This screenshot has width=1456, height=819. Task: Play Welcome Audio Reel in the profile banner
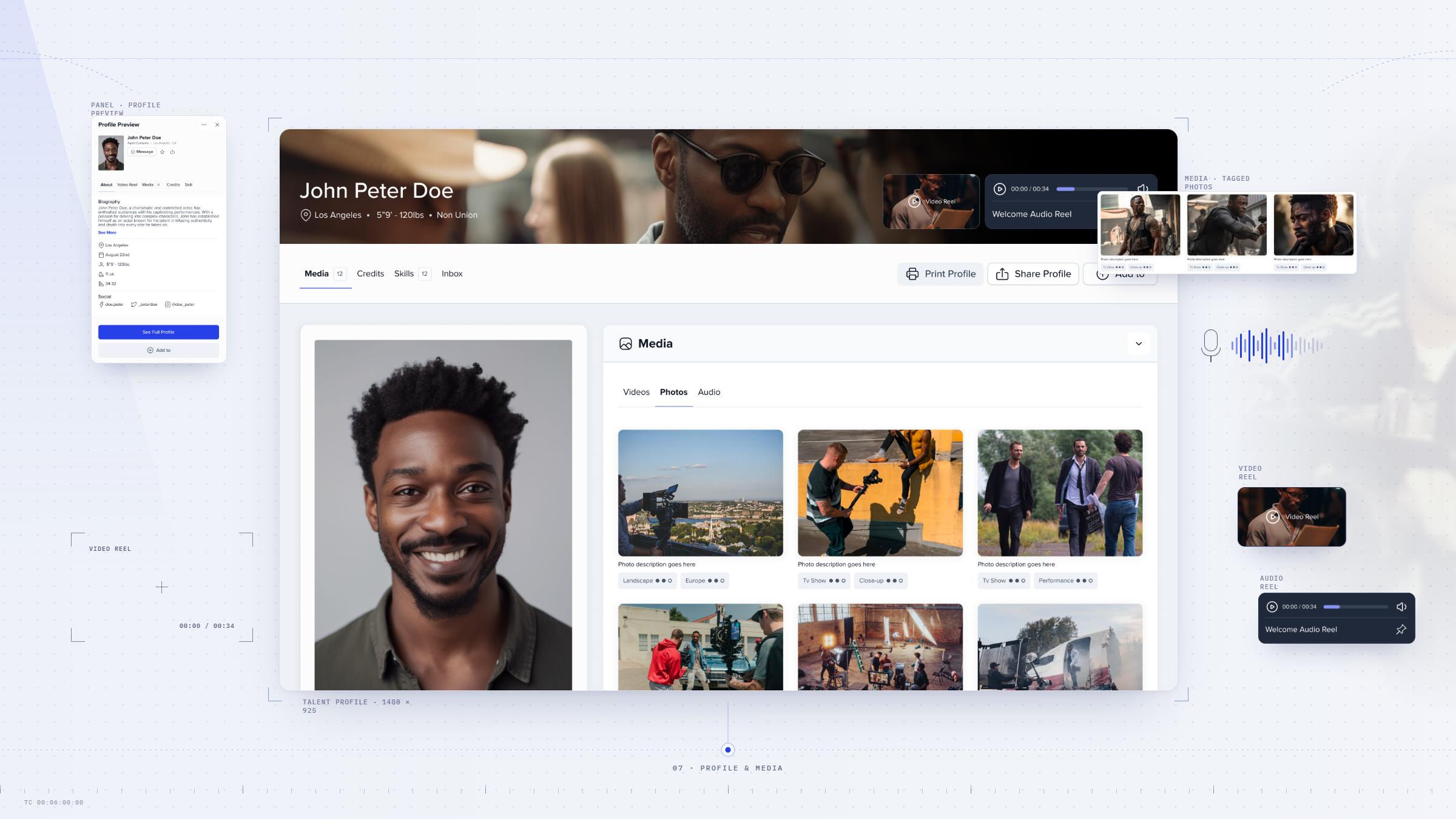pyautogui.click(x=1000, y=189)
